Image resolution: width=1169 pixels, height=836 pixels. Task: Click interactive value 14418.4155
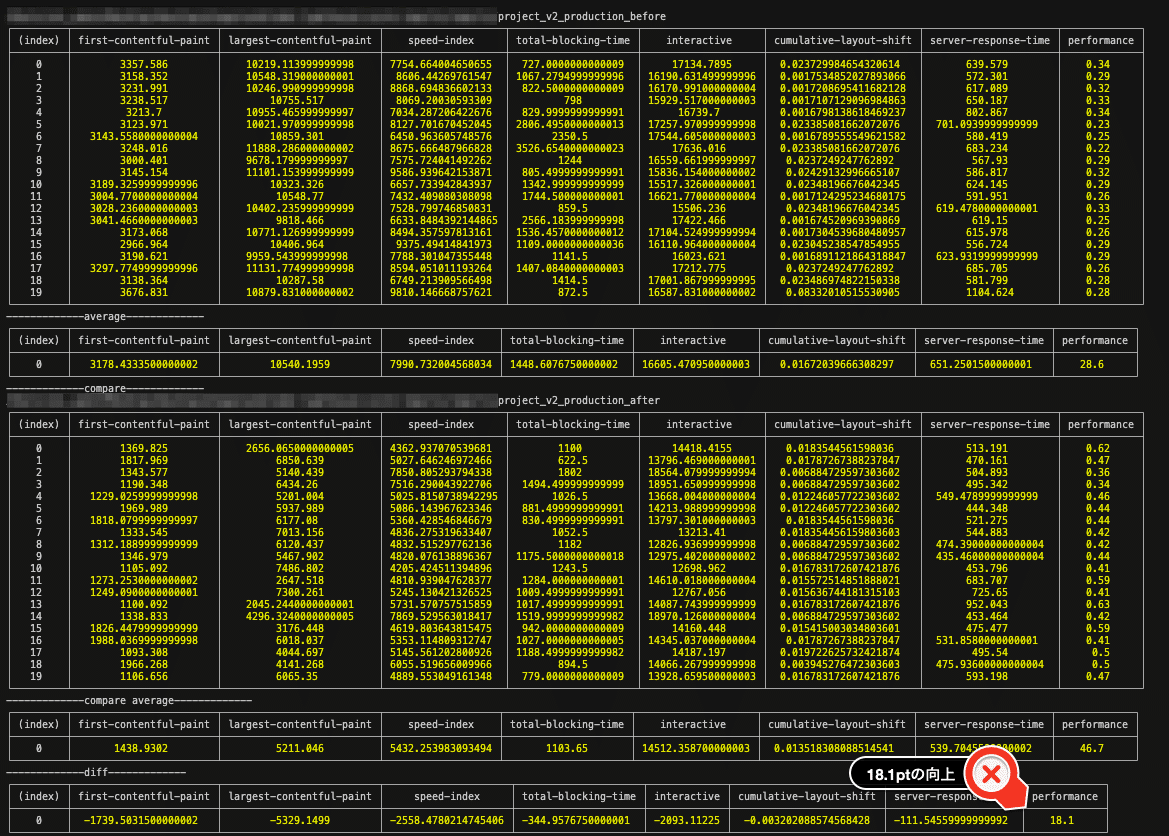tap(702, 448)
